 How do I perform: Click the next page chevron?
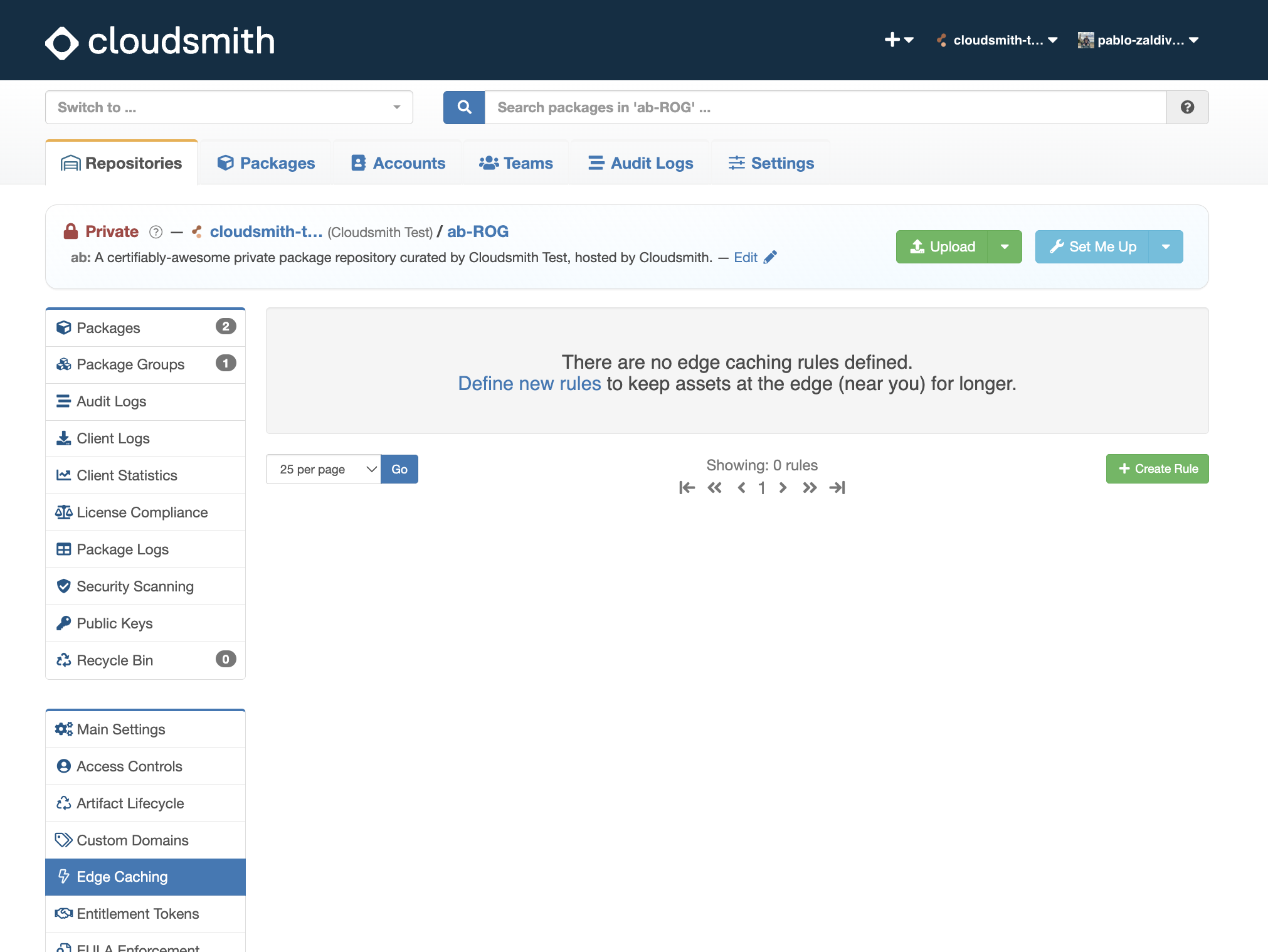click(x=783, y=488)
